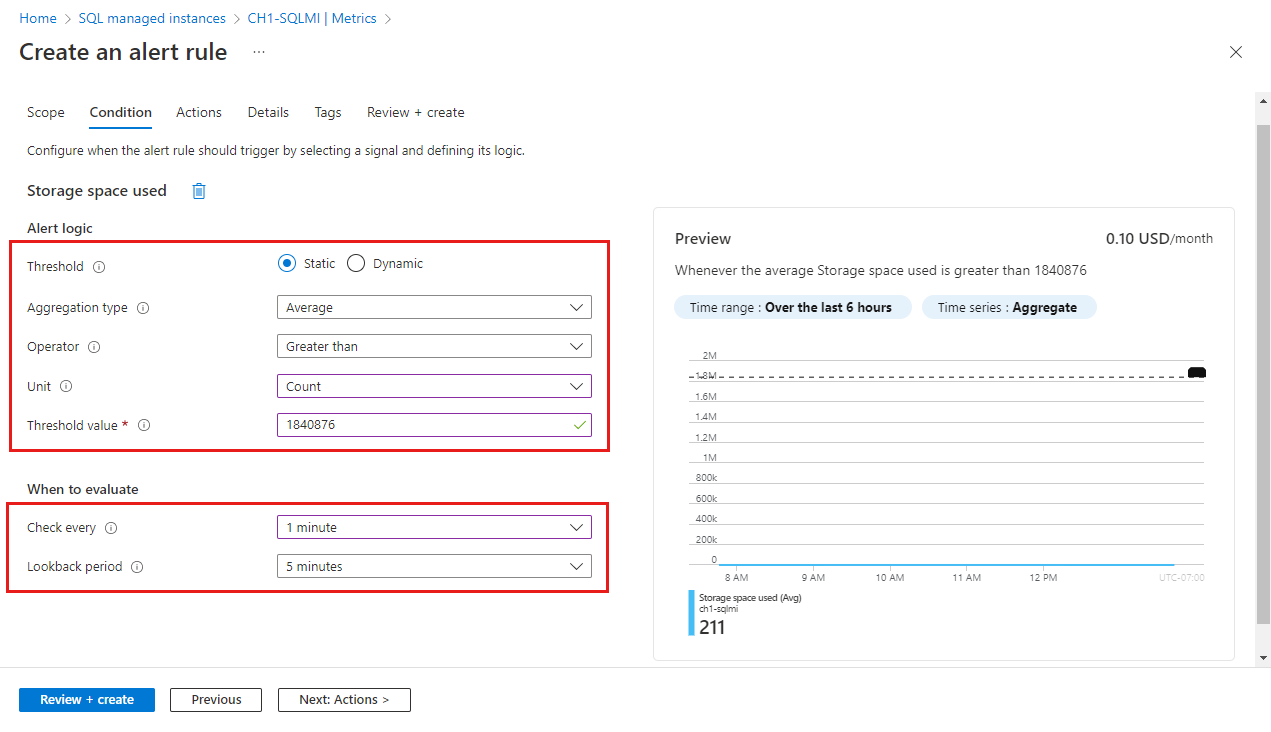The image size is (1271, 732).
Task: Go to the Review + create tab
Action: [416, 112]
